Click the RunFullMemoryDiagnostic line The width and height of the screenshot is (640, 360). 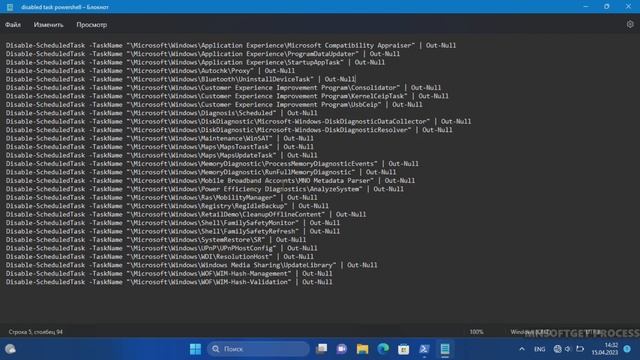click(x=201, y=172)
